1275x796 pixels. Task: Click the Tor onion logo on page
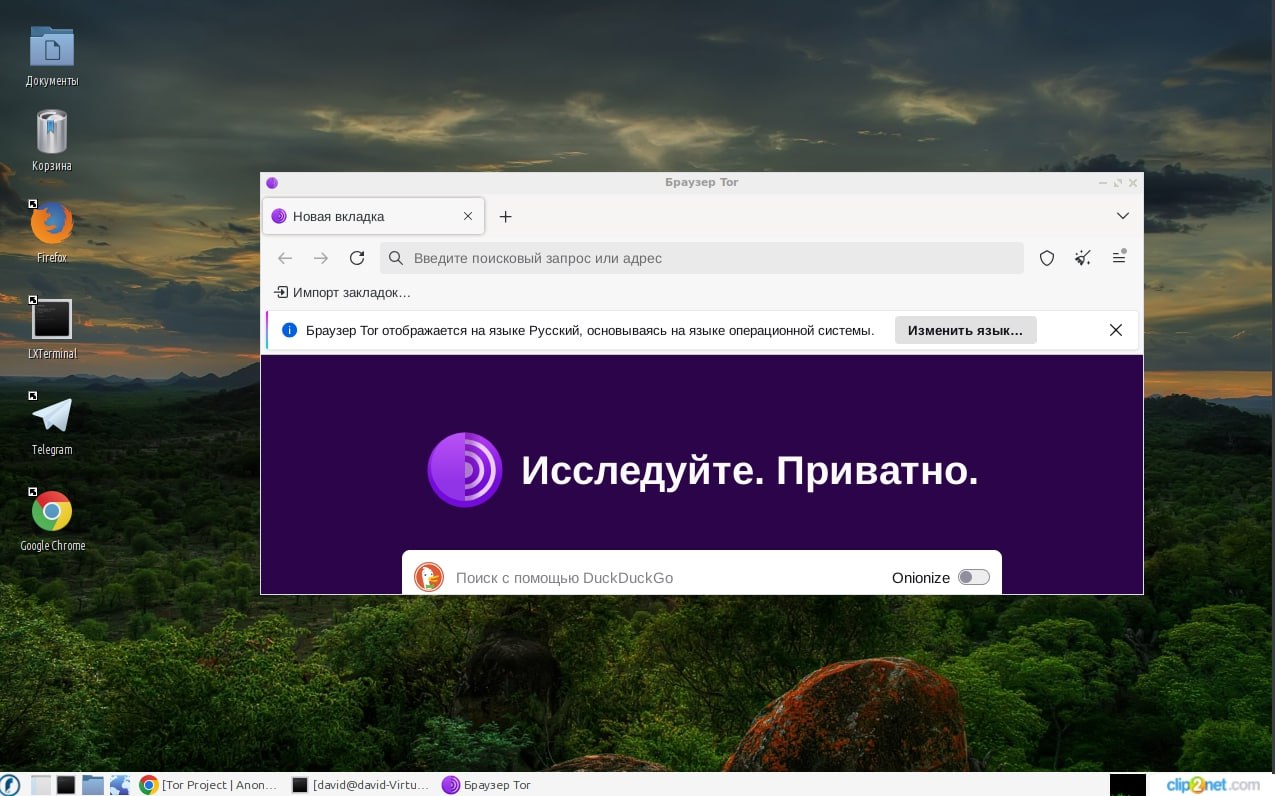[x=465, y=470]
